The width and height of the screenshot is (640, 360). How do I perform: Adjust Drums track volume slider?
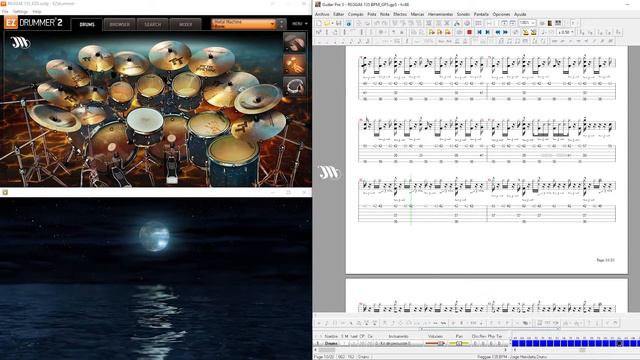point(435,344)
